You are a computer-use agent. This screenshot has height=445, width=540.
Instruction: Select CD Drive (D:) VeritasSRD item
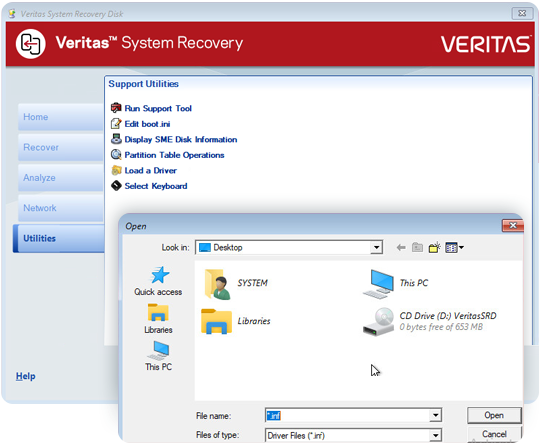click(x=430, y=321)
